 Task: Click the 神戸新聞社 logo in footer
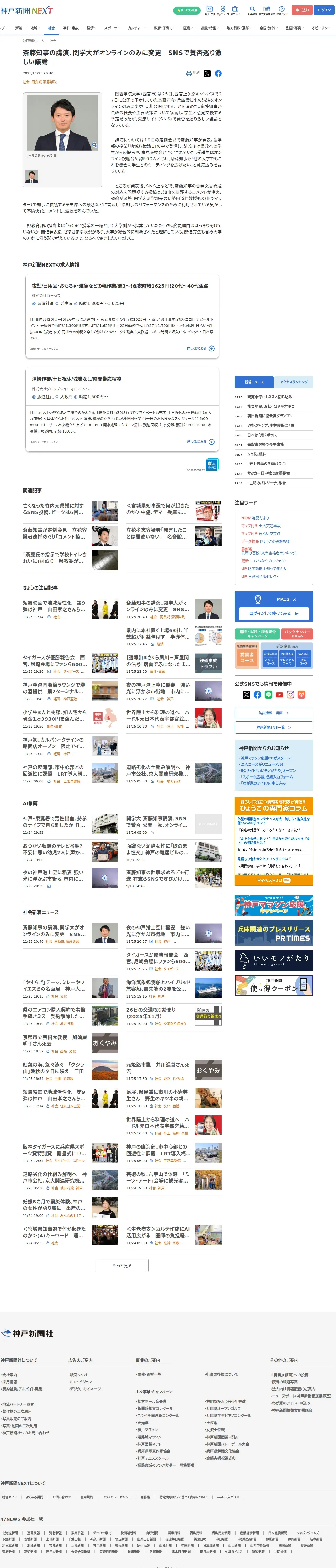click(27, 1333)
